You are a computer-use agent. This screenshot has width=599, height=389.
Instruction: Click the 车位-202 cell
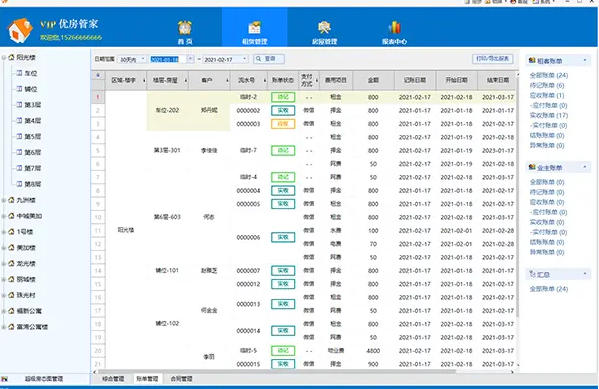click(167, 110)
